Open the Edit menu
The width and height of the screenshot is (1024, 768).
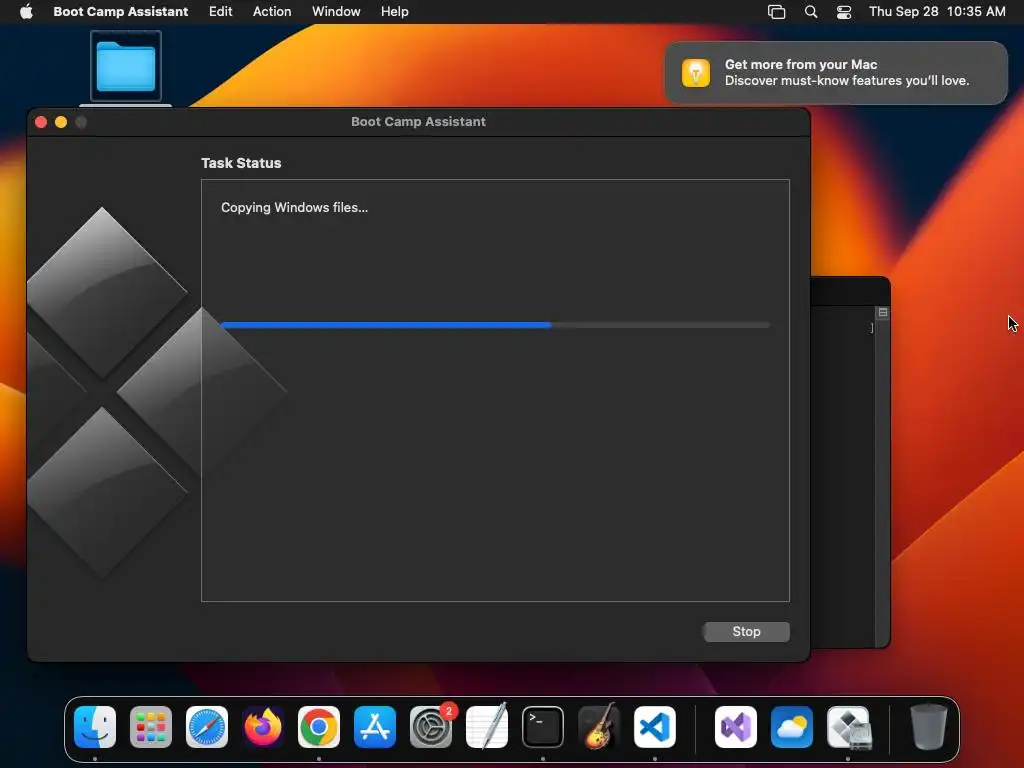click(x=220, y=11)
